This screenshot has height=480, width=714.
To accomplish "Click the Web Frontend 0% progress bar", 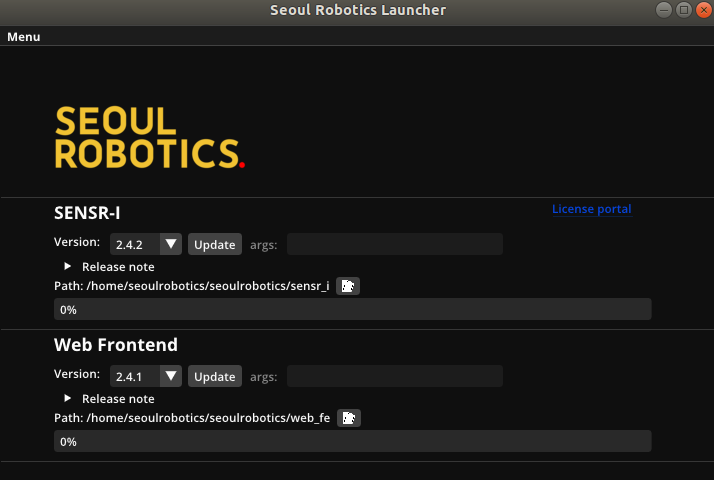I will [x=352, y=441].
